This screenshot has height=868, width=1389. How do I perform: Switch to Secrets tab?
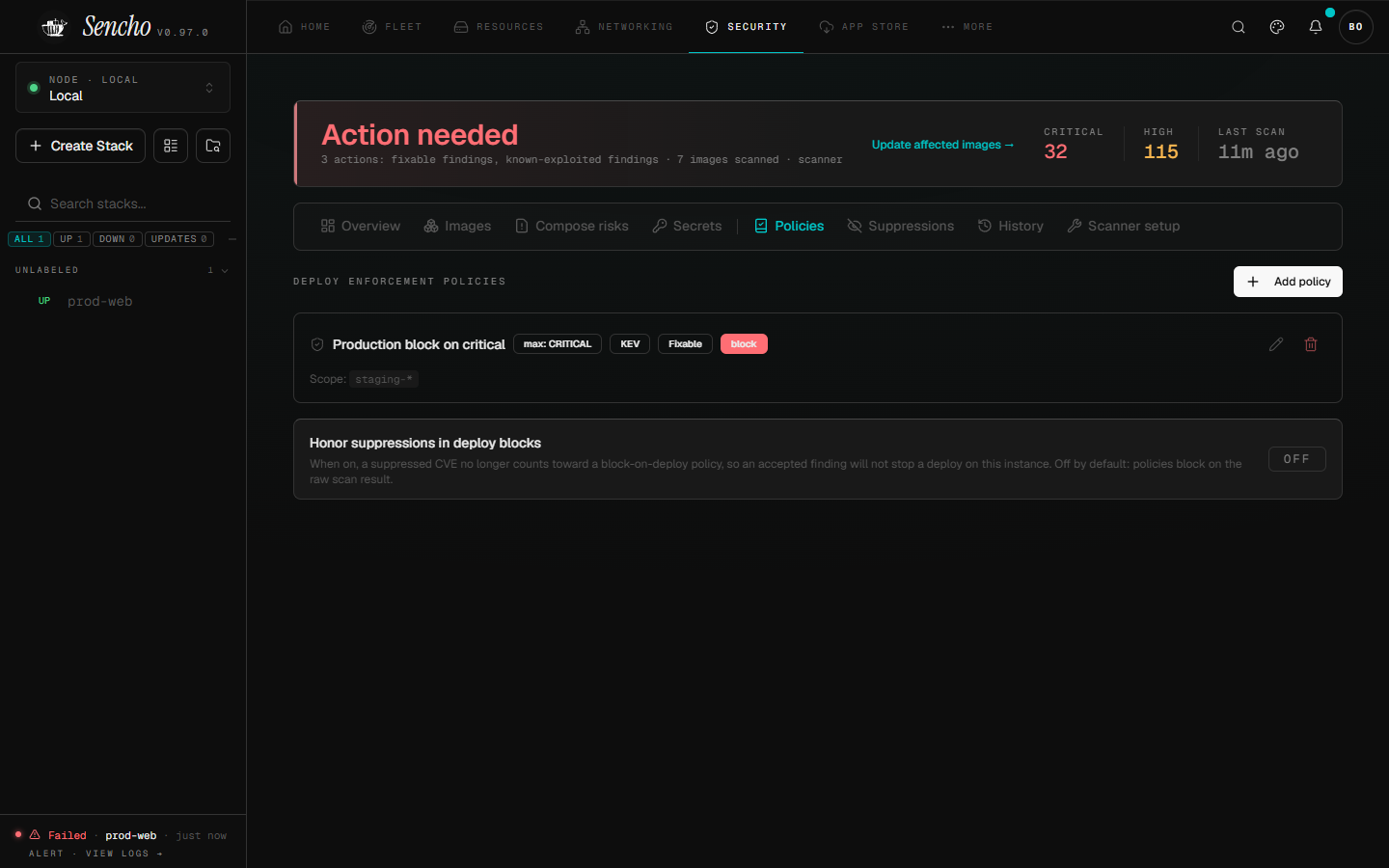(x=687, y=226)
